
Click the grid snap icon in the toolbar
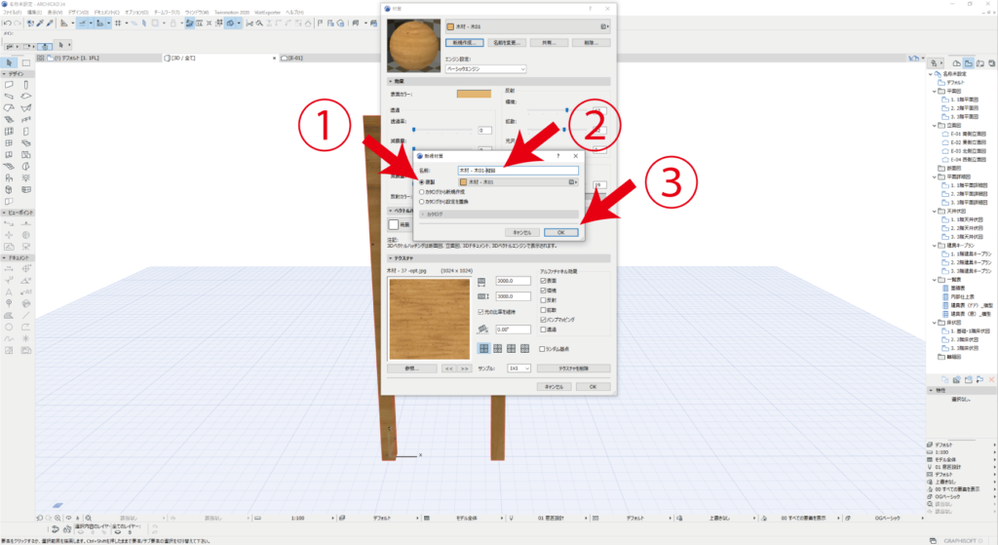[x=118, y=23]
